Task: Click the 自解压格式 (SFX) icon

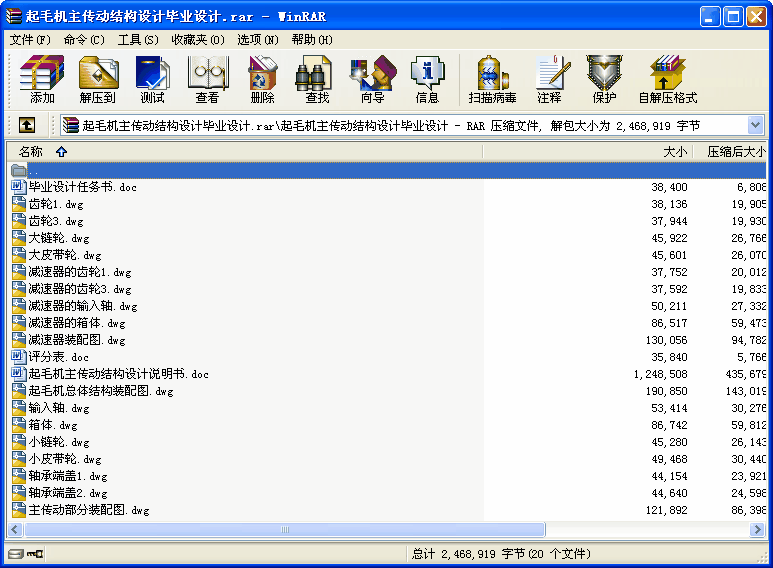Action: [x=667, y=80]
